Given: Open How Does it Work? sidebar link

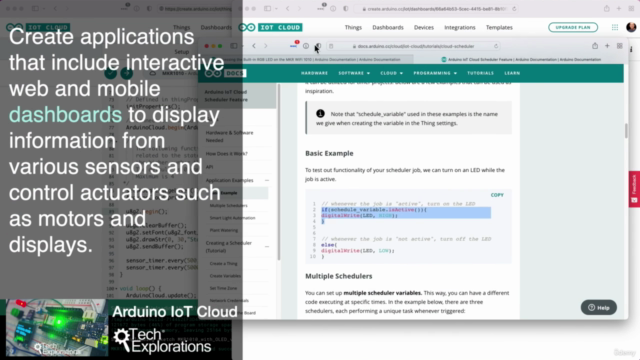Looking at the screenshot, I should click(x=227, y=153).
